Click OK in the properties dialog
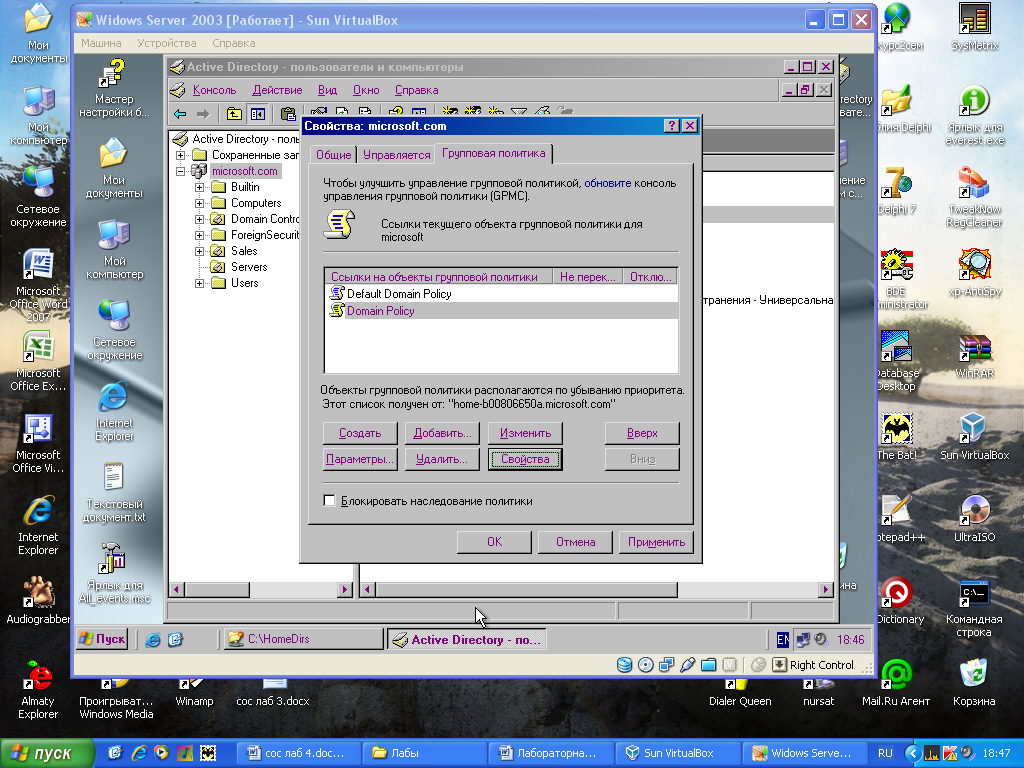This screenshot has width=1024, height=768. coord(494,542)
